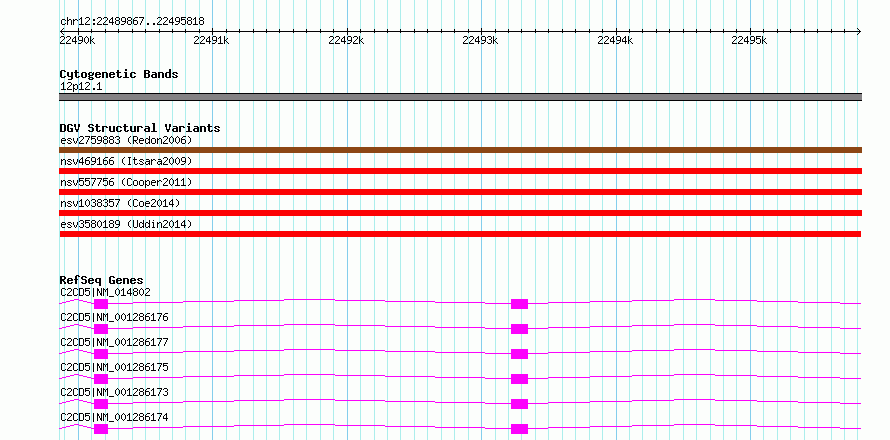Screen dimensions: 890x440
Task: Click the 22494k ruler label
Action: click(615, 40)
